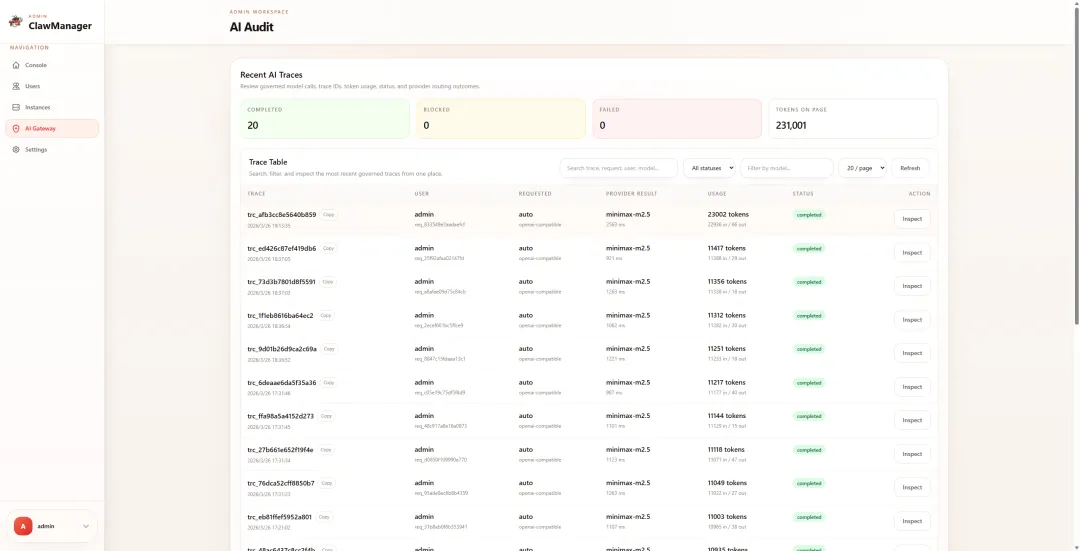Copy trace ID trc_9d01b26d9ca2c69a
Screen dimensions: 1080x551
(x=329, y=349)
